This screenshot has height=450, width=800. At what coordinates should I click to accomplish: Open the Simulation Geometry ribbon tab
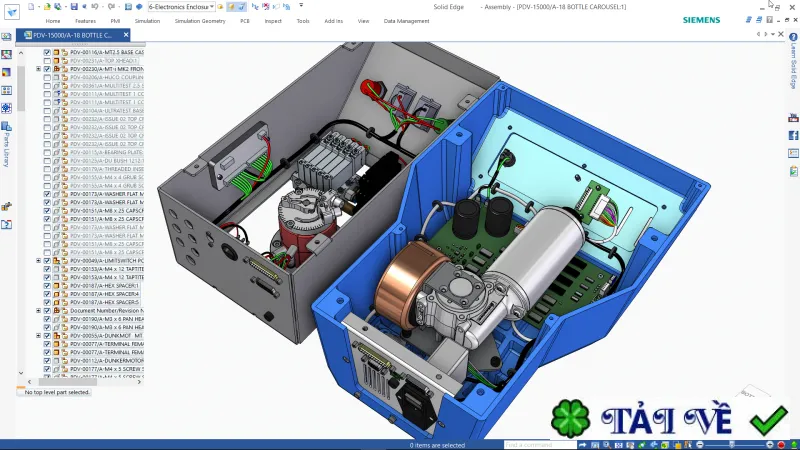point(200,21)
